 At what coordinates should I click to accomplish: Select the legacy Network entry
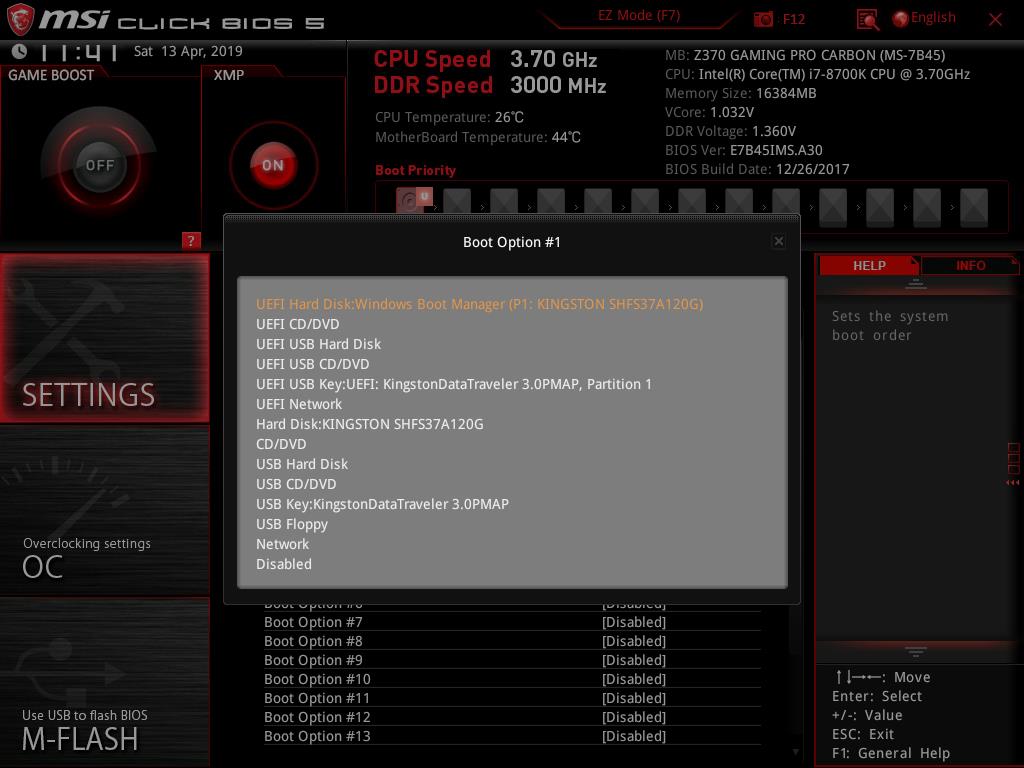(x=282, y=545)
